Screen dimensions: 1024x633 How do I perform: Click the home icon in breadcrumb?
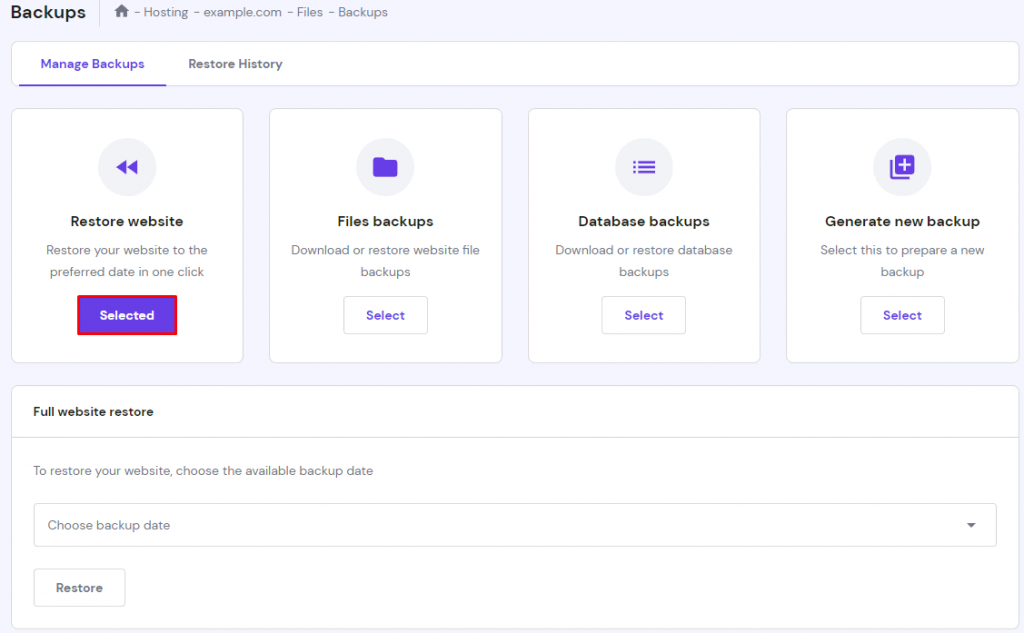tap(122, 12)
